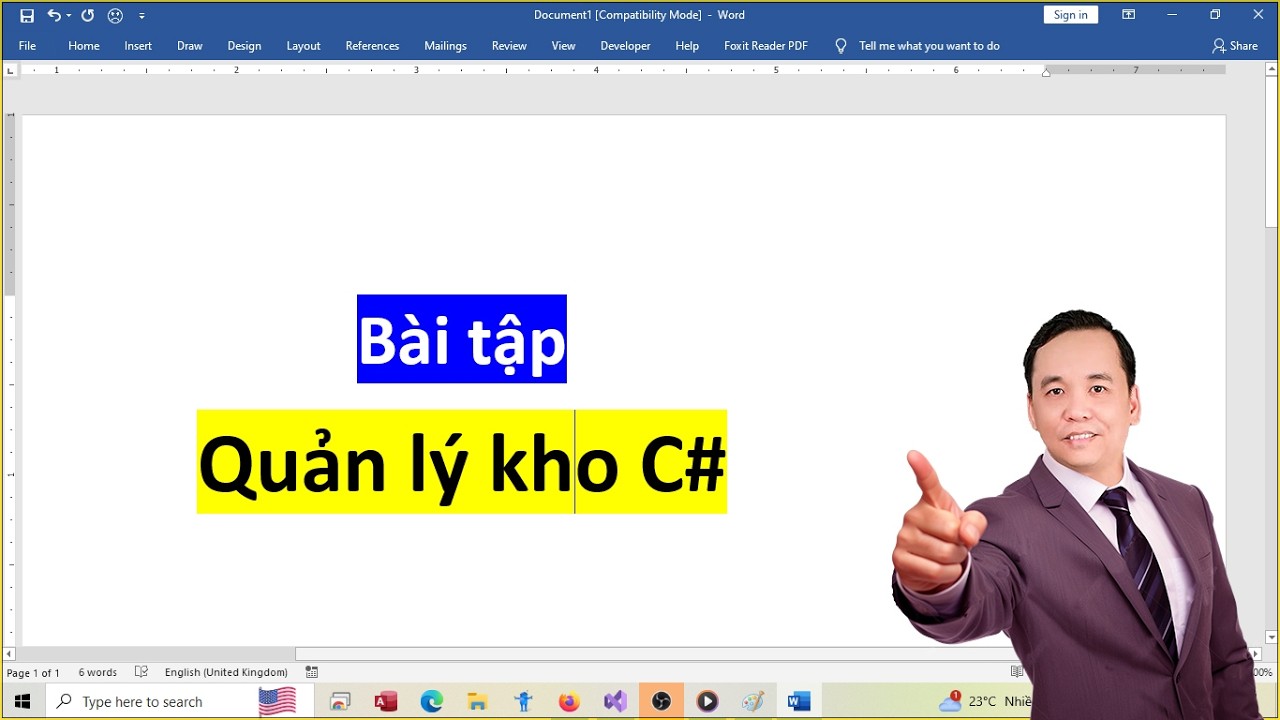Launch Microsoft Access from taskbar
The image size is (1280, 720).
[x=386, y=702]
